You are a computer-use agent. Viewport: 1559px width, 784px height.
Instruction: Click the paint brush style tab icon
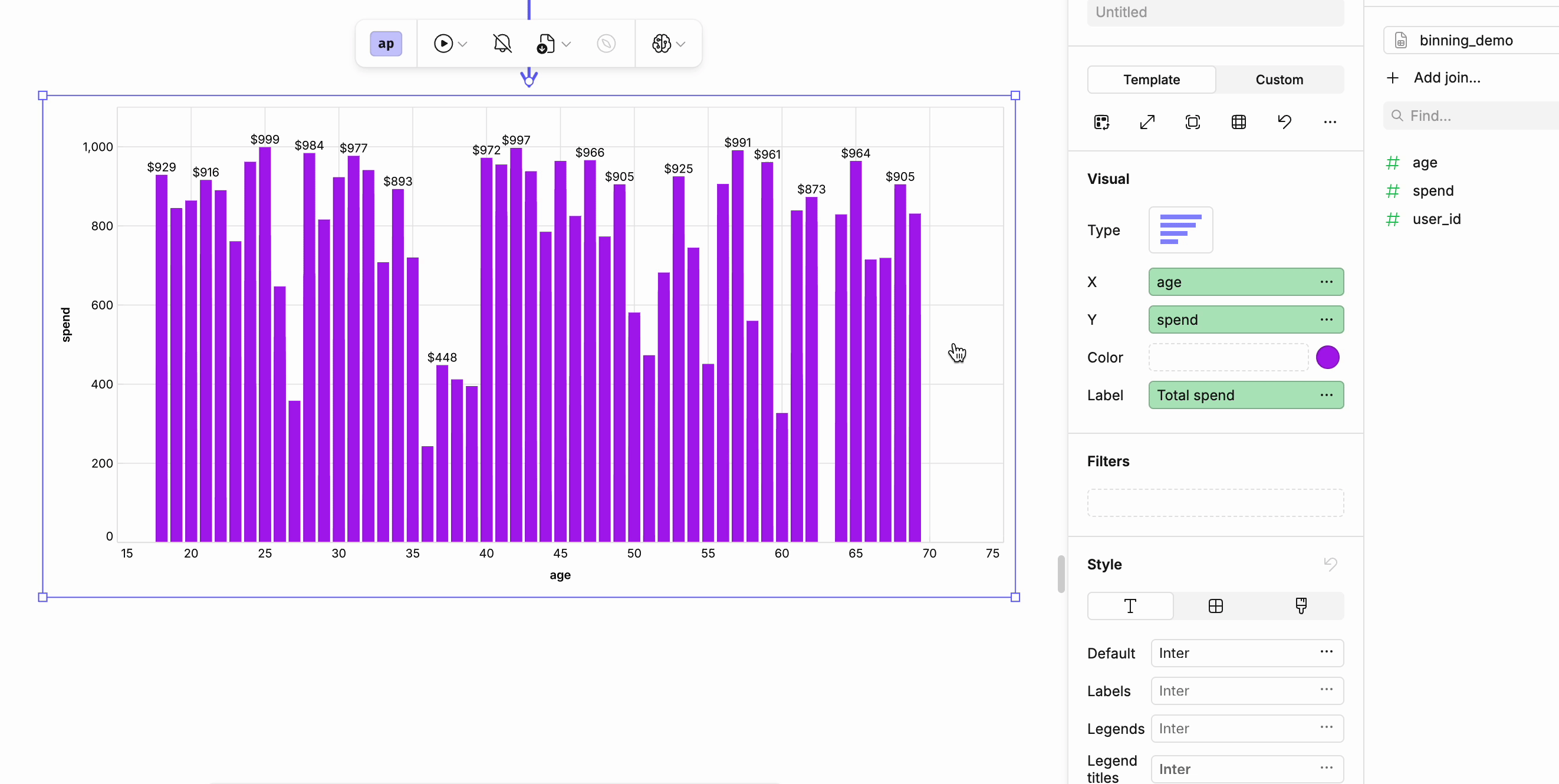(x=1301, y=606)
